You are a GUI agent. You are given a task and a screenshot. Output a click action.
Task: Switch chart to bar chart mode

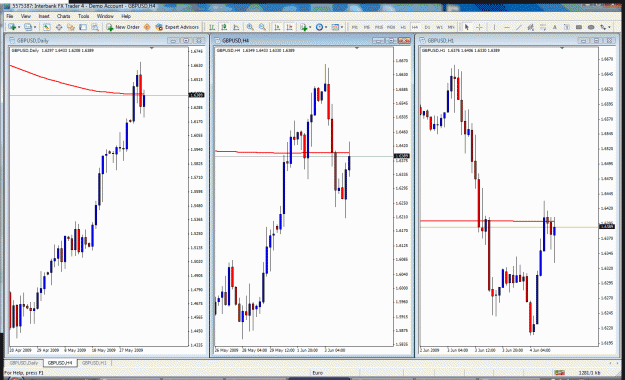pyautogui.click(x=212, y=27)
